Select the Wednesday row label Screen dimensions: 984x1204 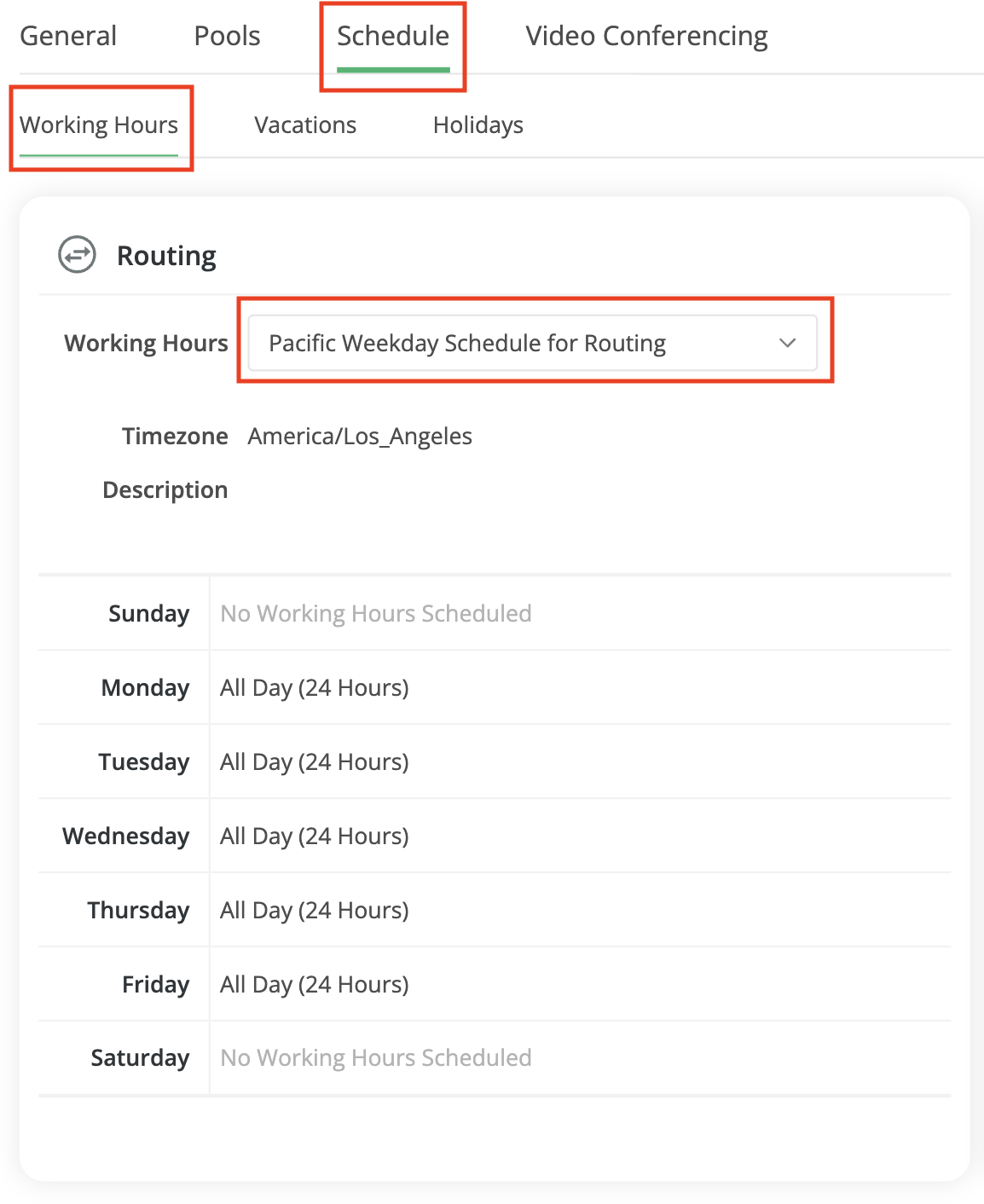pyautogui.click(x=126, y=836)
